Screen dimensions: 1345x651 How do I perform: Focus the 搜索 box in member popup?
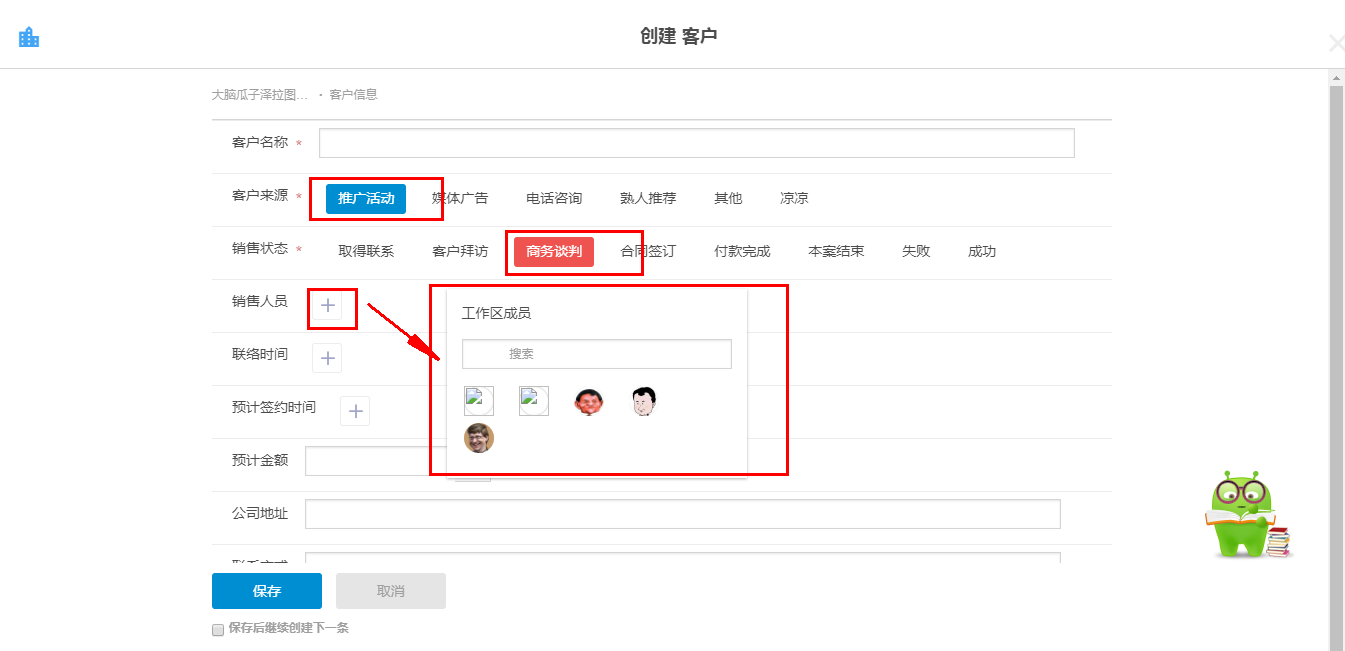(x=597, y=354)
